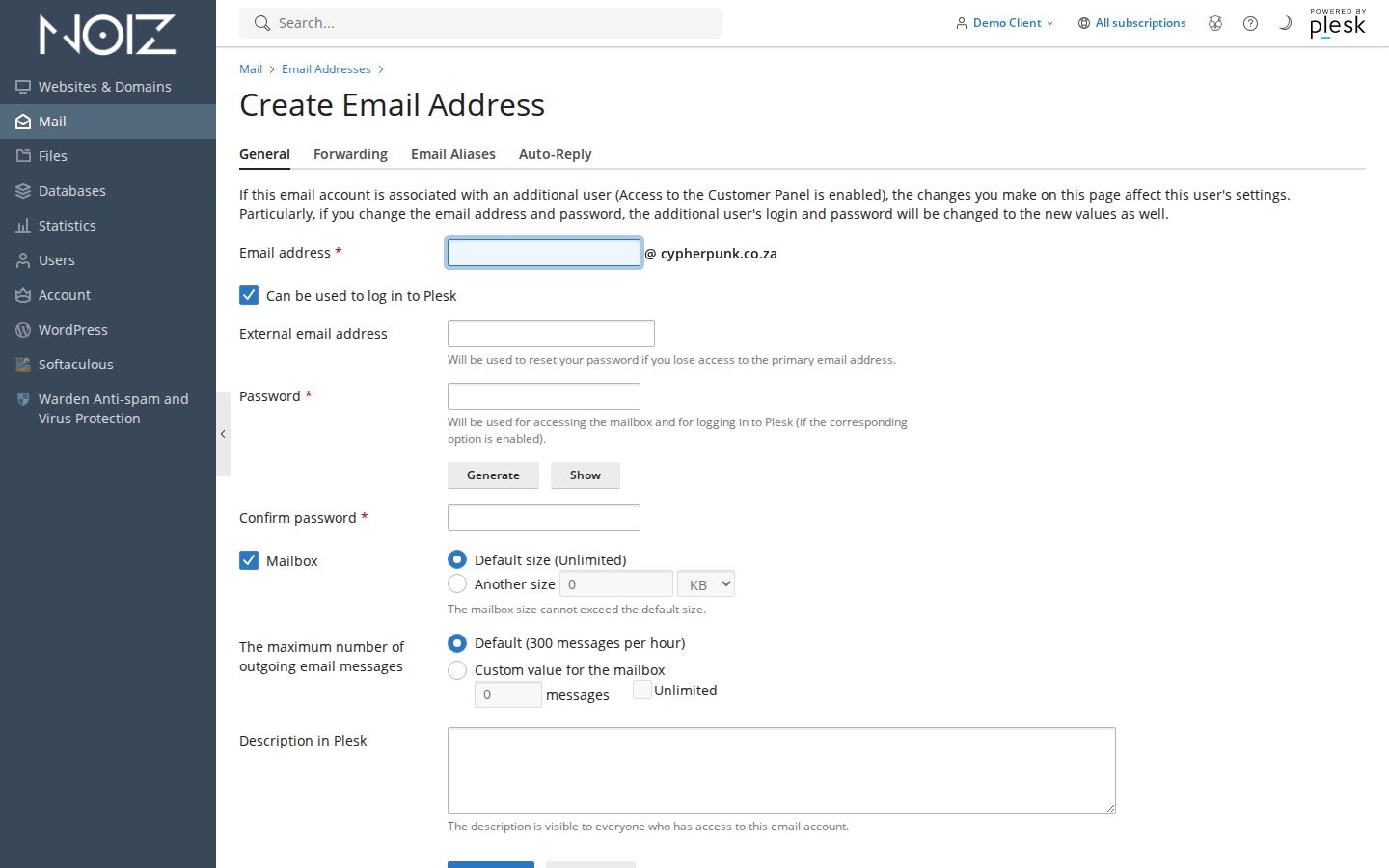Toggle dark mode with the moon icon
The height and width of the screenshot is (868, 1389).
click(1285, 23)
